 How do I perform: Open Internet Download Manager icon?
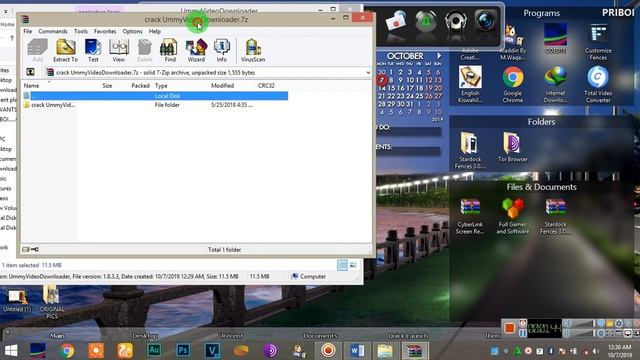tap(555, 85)
